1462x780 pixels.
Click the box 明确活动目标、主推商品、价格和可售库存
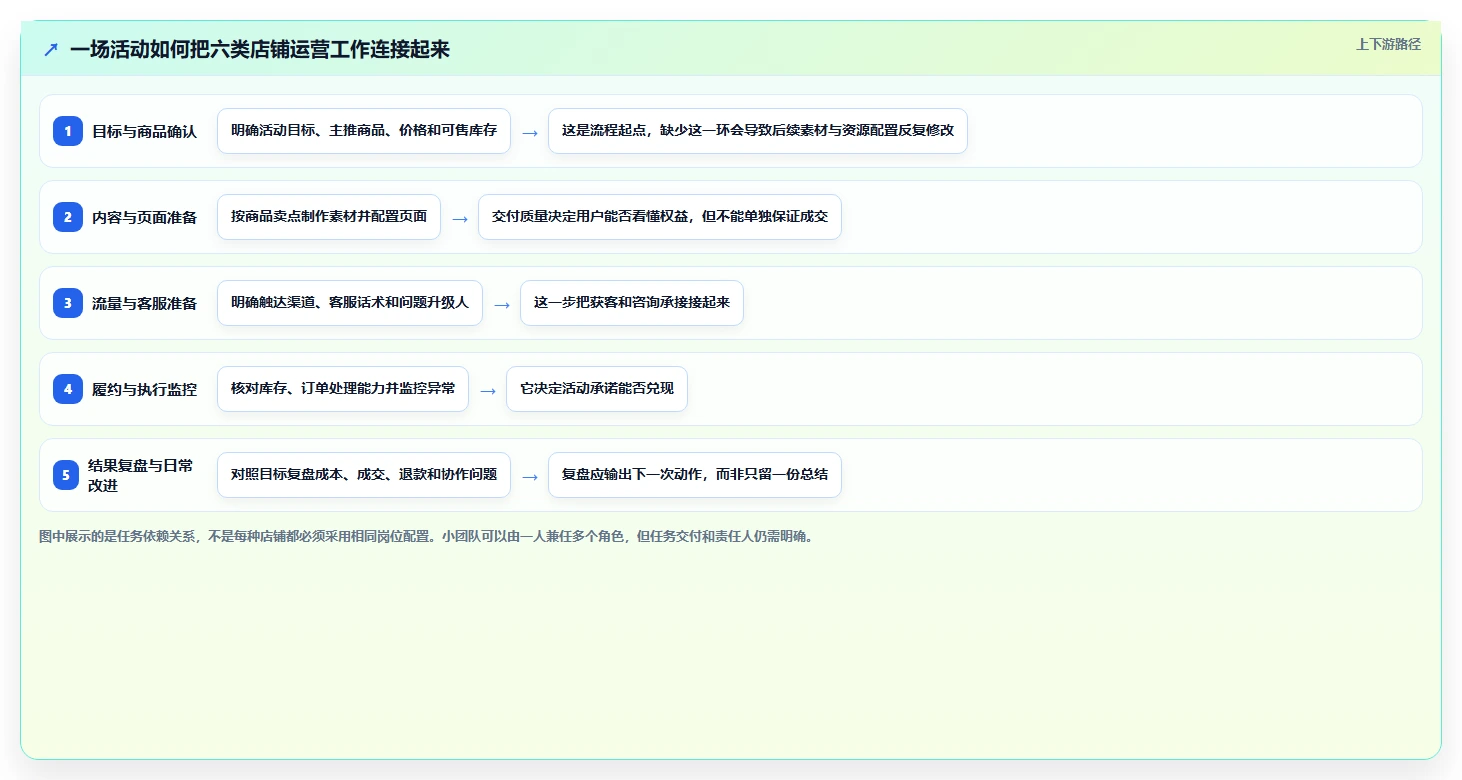pyautogui.click(x=364, y=131)
